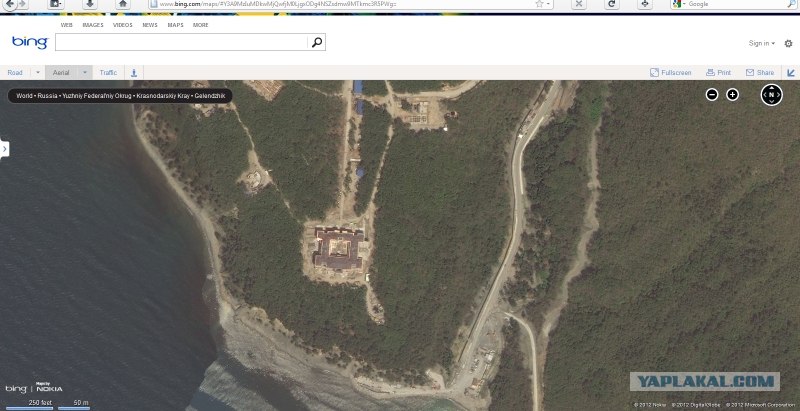The width and height of the screenshot is (800, 411).
Task: Click the streetside pegman icon beside Traffic
Action: pos(134,73)
